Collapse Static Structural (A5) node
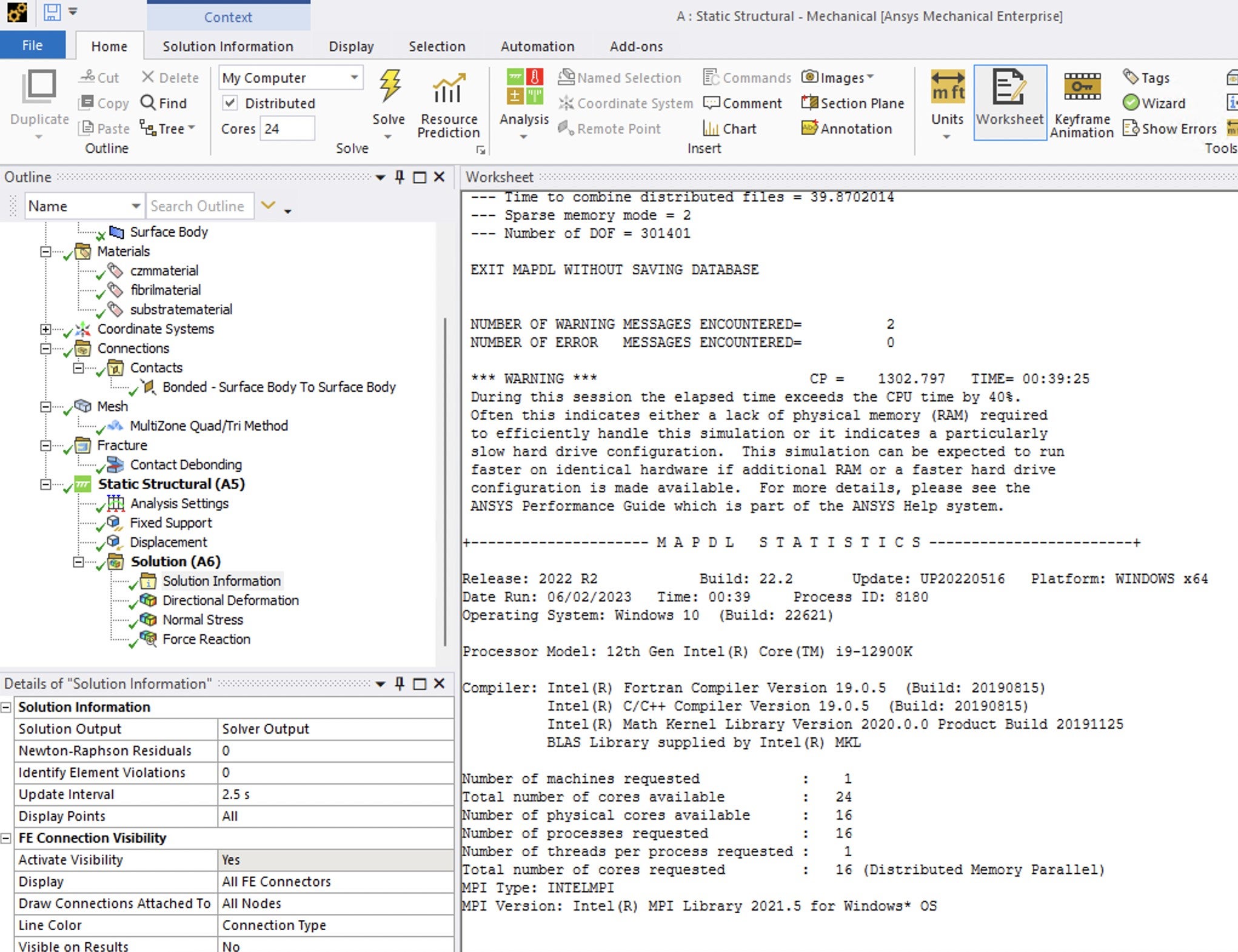Screen dimensions: 1238x952 (45, 484)
